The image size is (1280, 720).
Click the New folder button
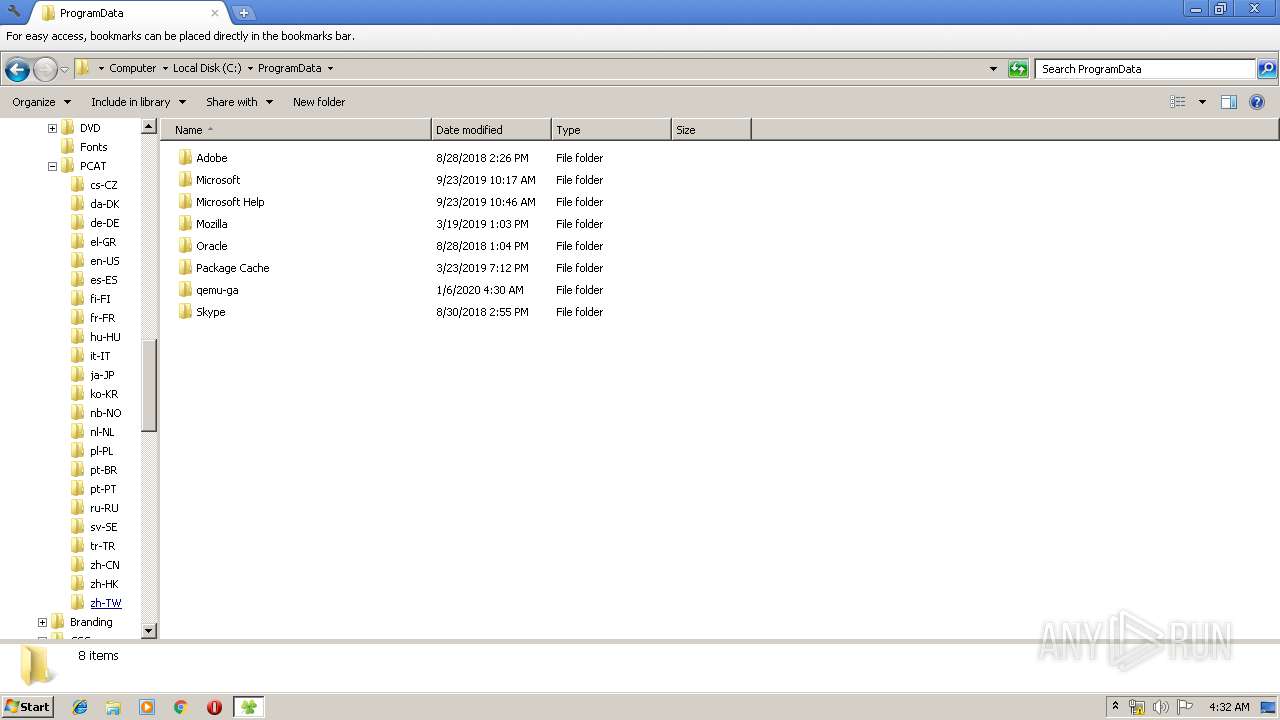click(319, 102)
